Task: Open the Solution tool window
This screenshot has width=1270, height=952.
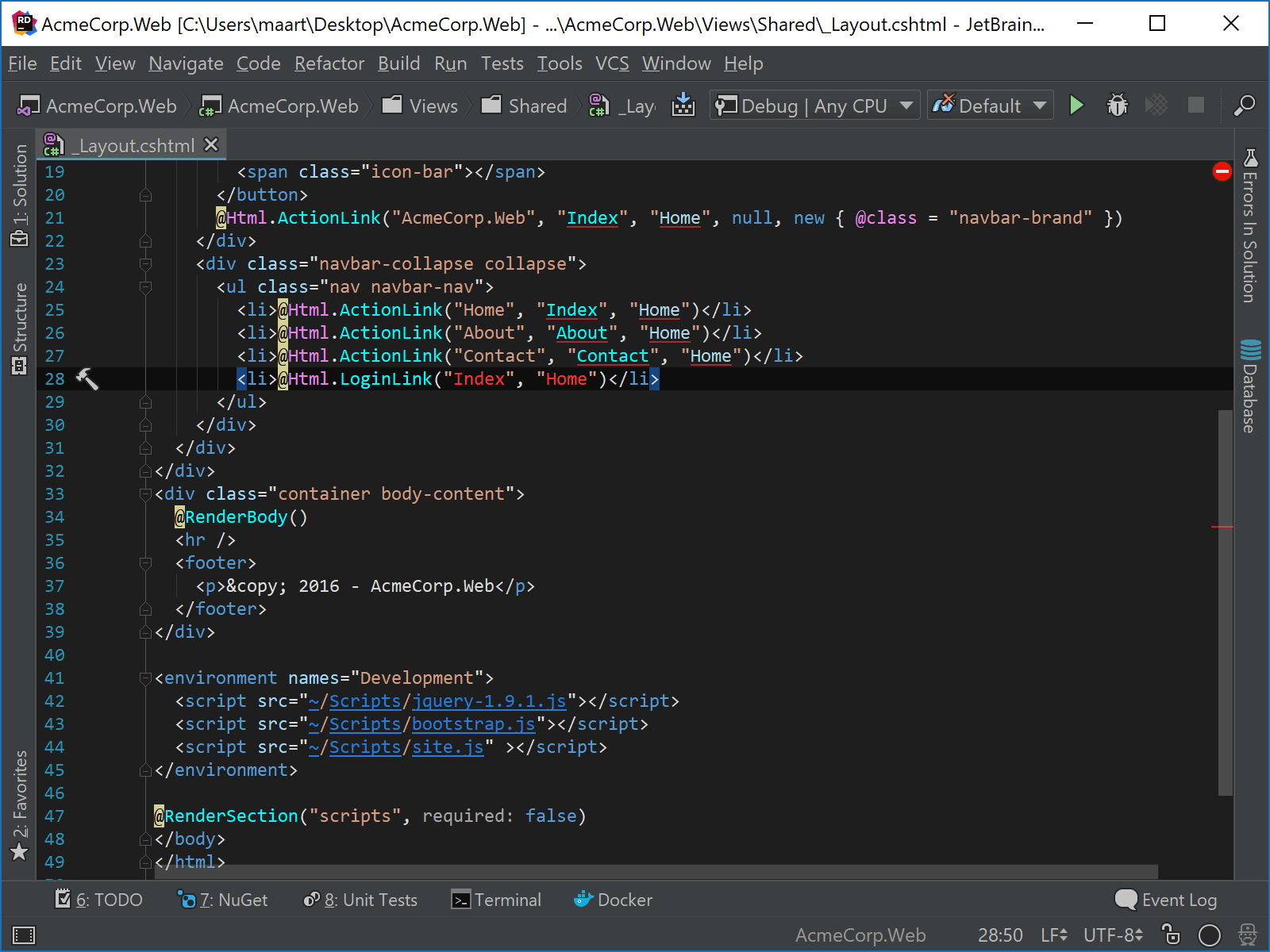Action: (20, 196)
